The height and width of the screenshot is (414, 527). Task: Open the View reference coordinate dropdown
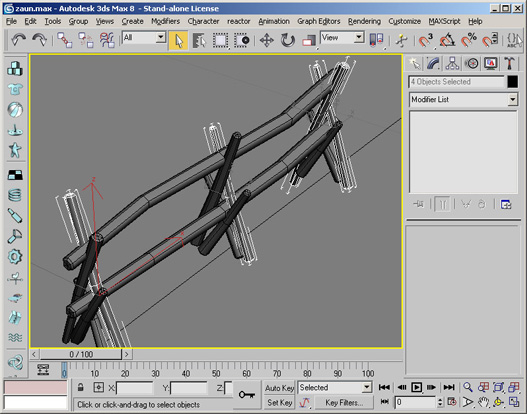click(x=342, y=37)
